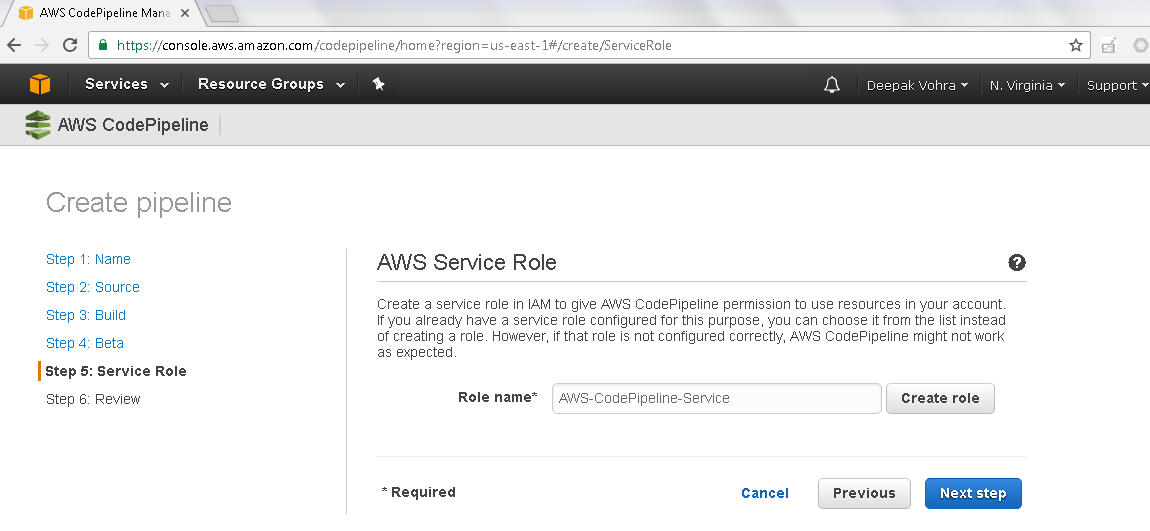The height and width of the screenshot is (531, 1150).
Task: Expand the Services dropdown menu
Action: click(x=127, y=84)
